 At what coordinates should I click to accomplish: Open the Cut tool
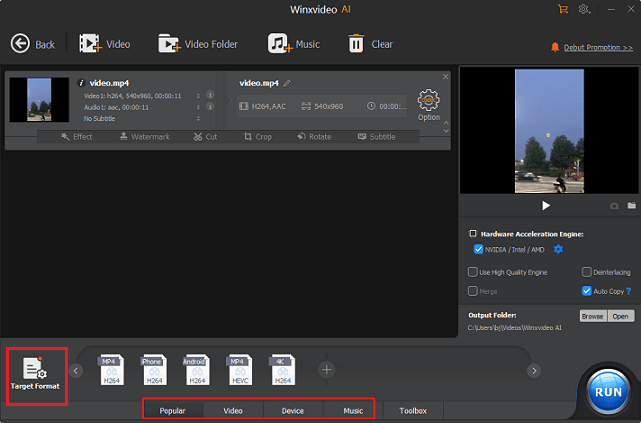(x=205, y=137)
